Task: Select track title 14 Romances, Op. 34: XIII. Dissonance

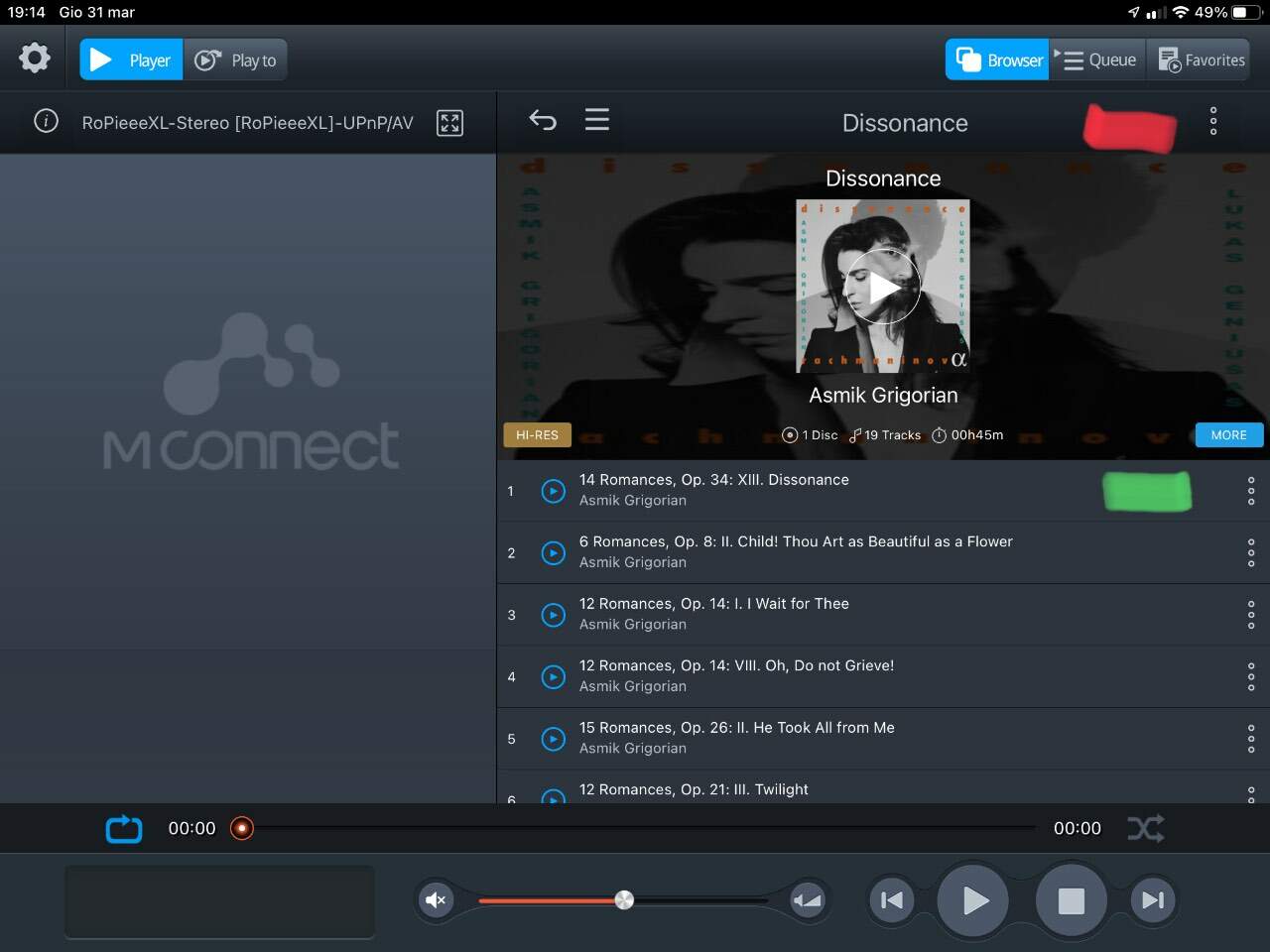Action: (x=714, y=480)
